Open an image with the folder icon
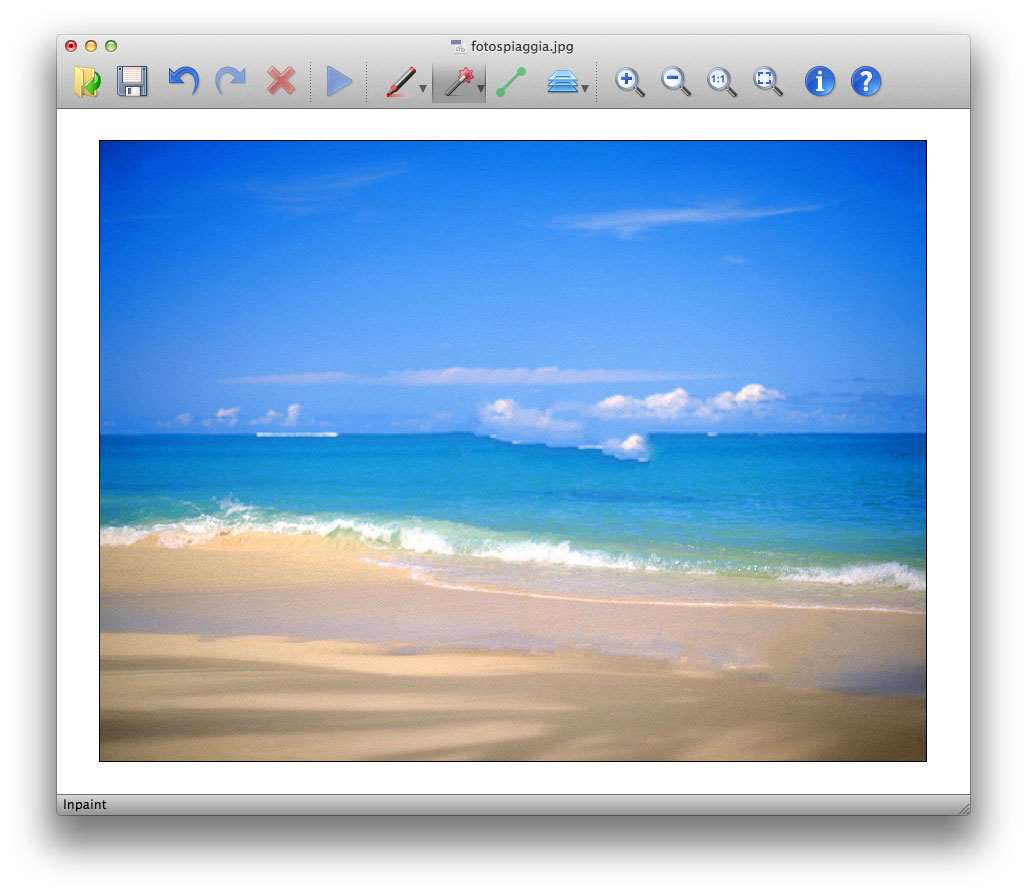Viewport: 1027px width, 894px height. 87,82
